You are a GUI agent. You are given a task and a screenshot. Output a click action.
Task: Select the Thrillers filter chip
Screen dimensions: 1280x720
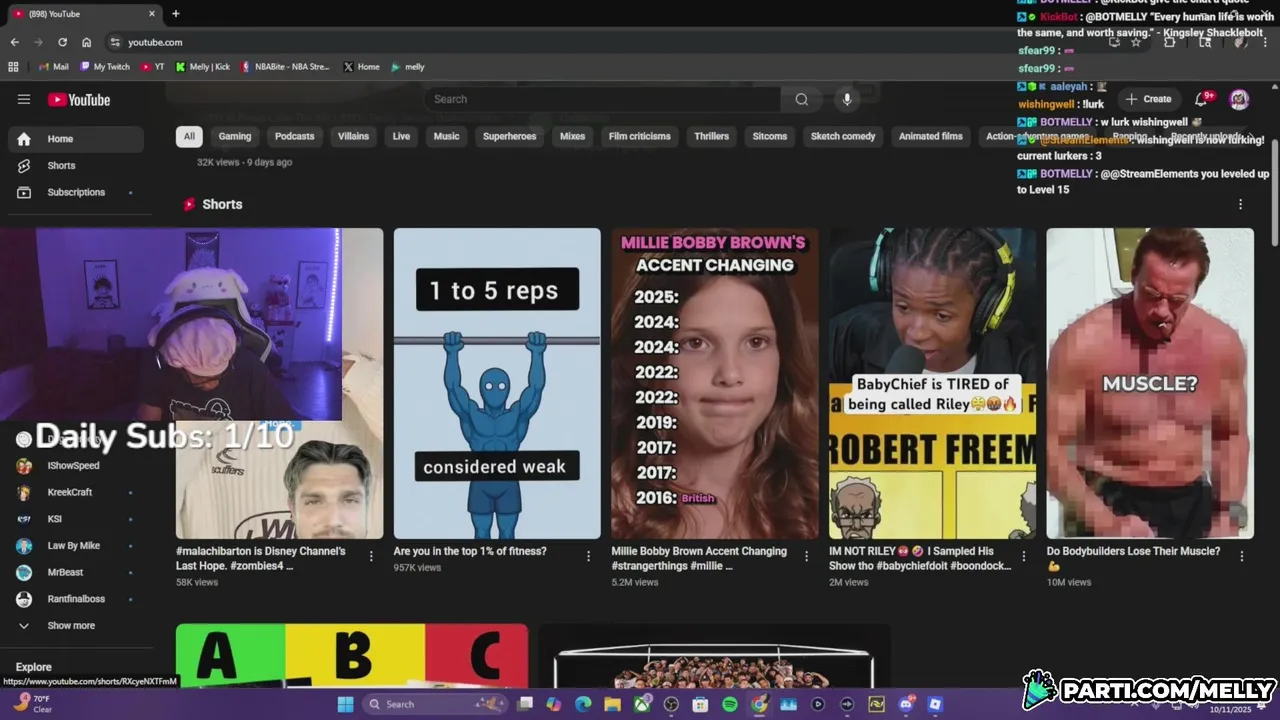[x=711, y=136]
